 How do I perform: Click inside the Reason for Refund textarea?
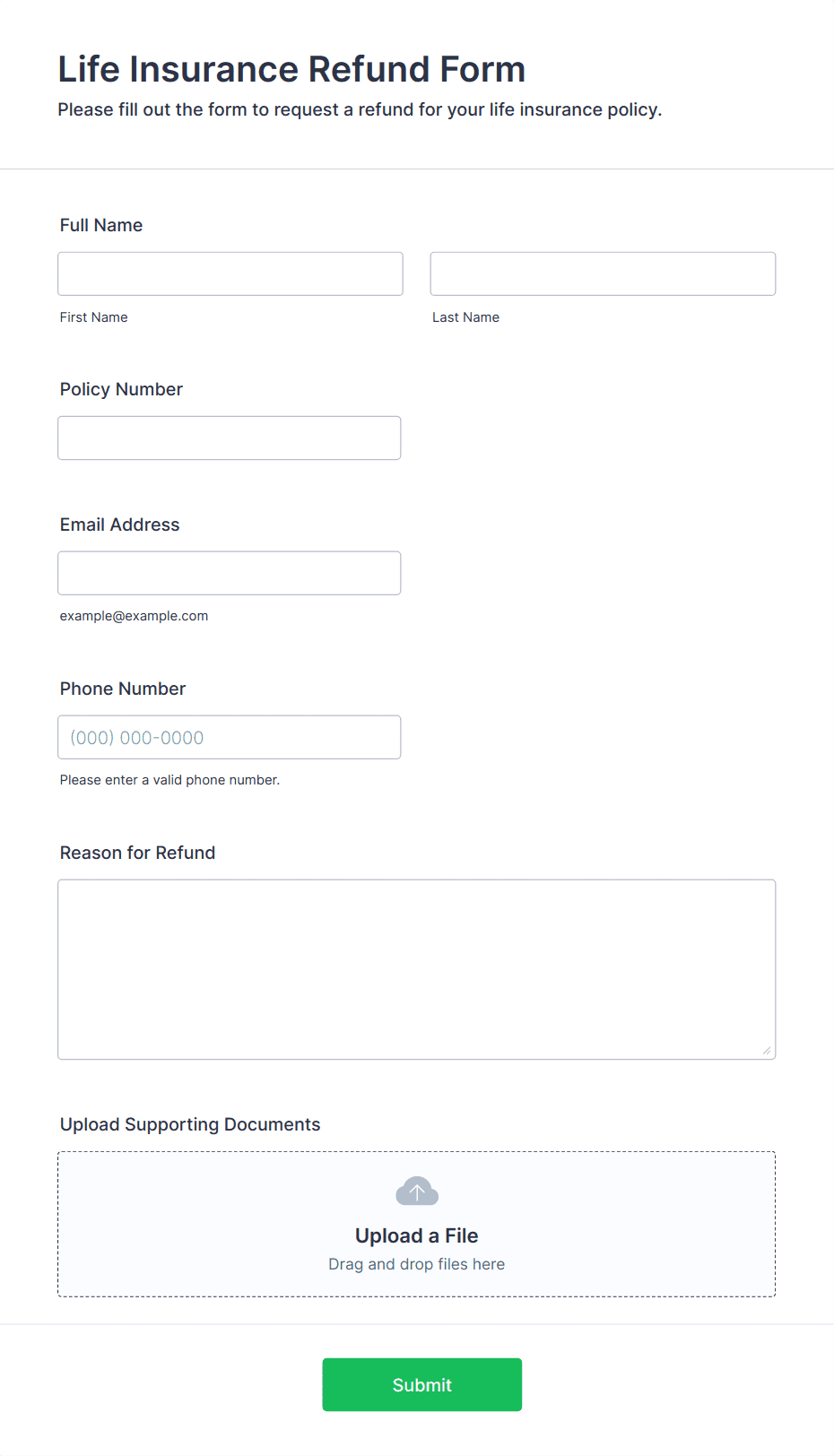[417, 969]
